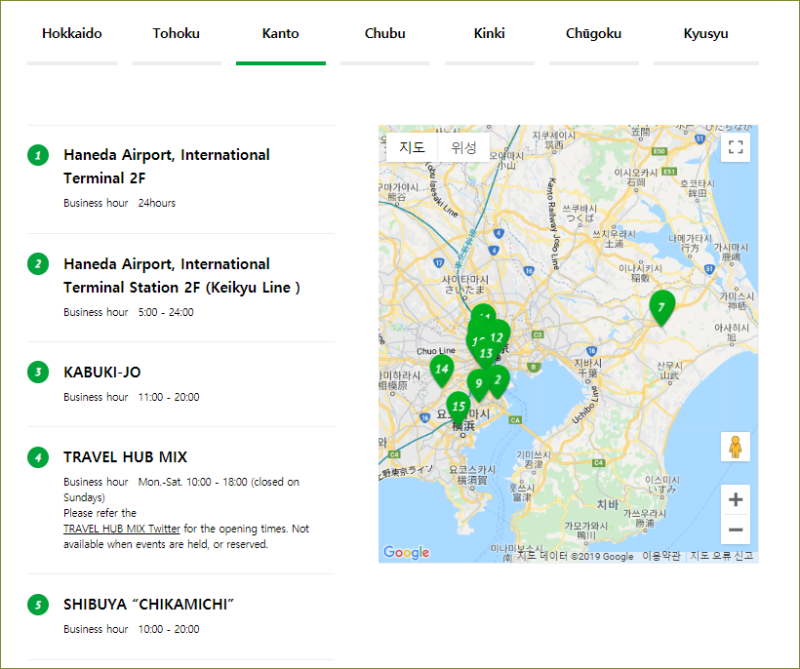Open the TRAVEL HUB MIX Twitter link
The image size is (800, 669).
(x=121, y=529)
